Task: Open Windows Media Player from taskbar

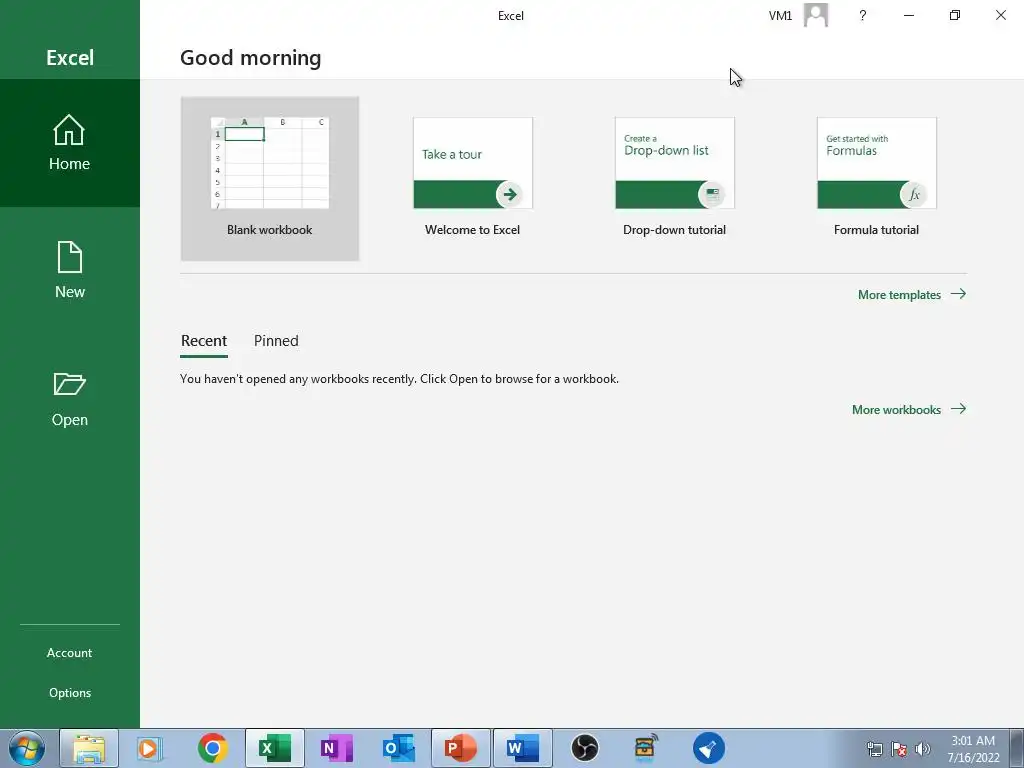Action: coord(150,748)
